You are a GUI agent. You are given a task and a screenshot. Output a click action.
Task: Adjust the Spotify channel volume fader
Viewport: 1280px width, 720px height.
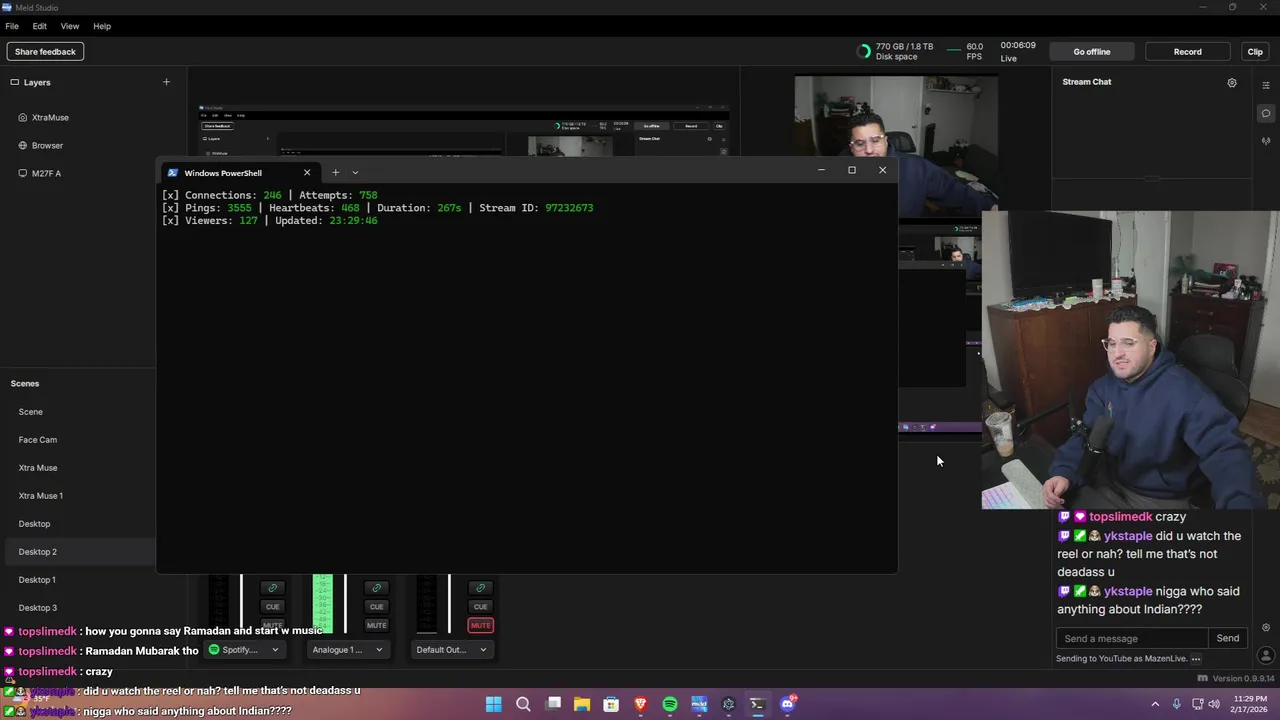(x=241, y=603)
